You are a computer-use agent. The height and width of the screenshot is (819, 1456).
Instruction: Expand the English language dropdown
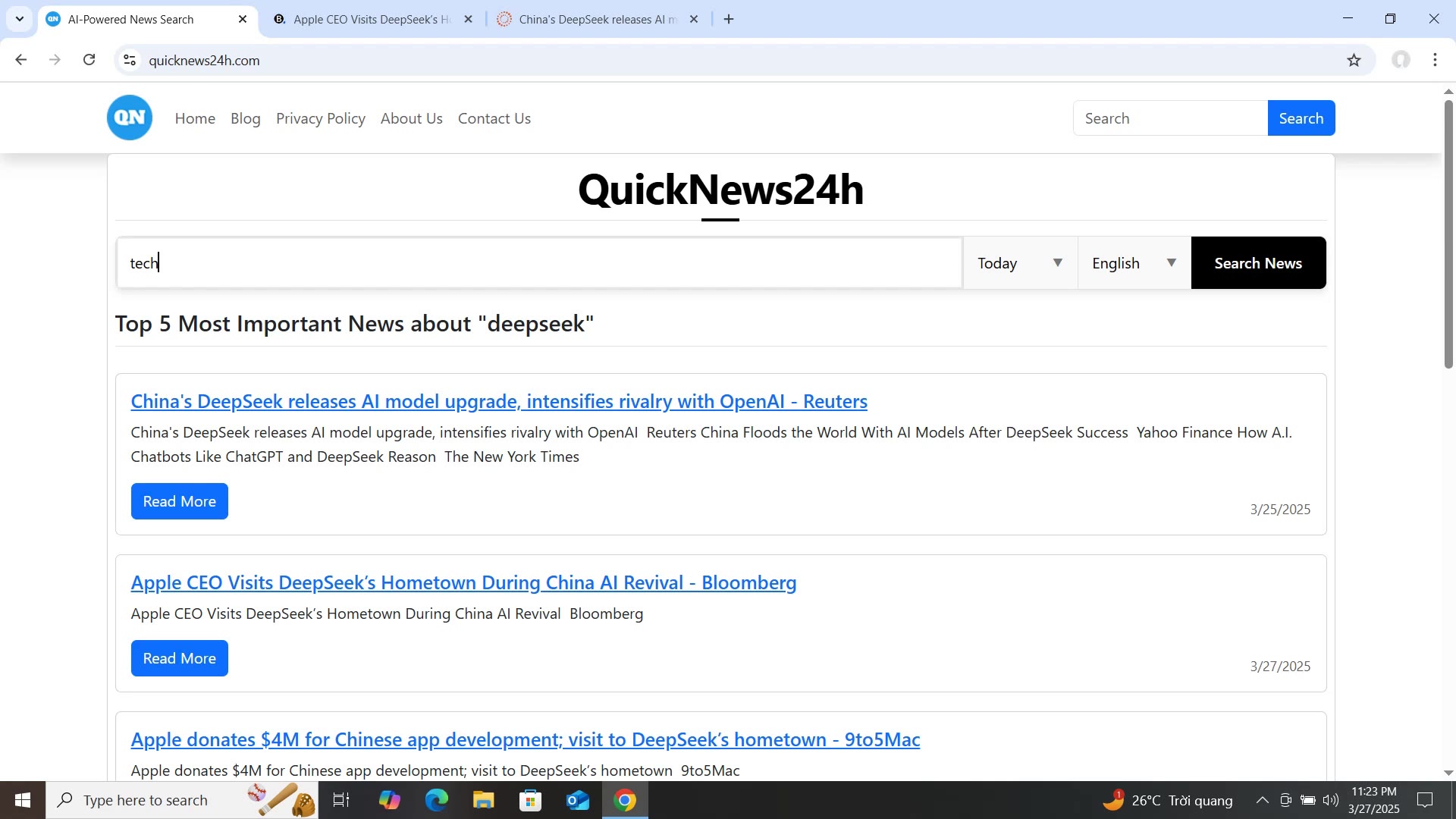[x=1134, y=263]
